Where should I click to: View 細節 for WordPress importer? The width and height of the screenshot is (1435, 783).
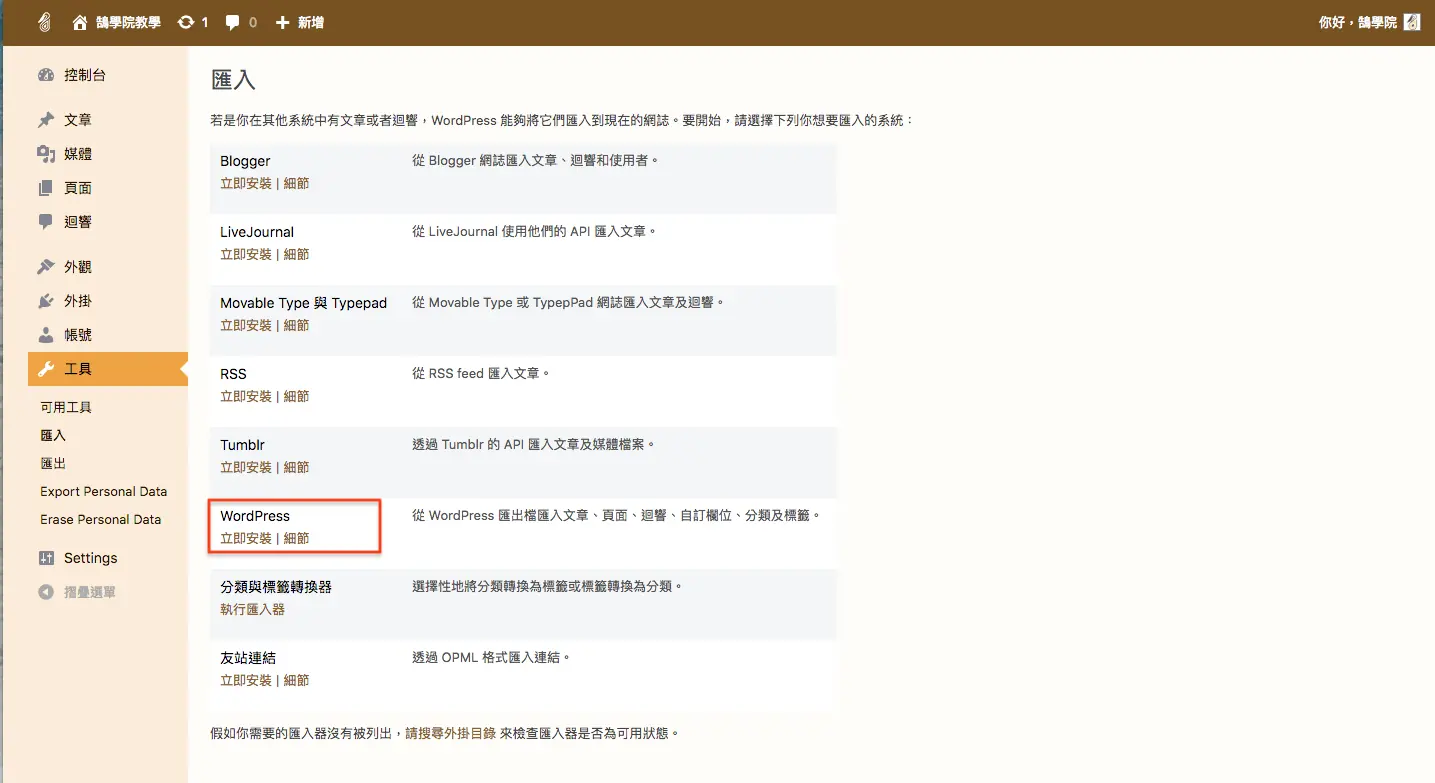pyautogui.click(x=297, y=539)
